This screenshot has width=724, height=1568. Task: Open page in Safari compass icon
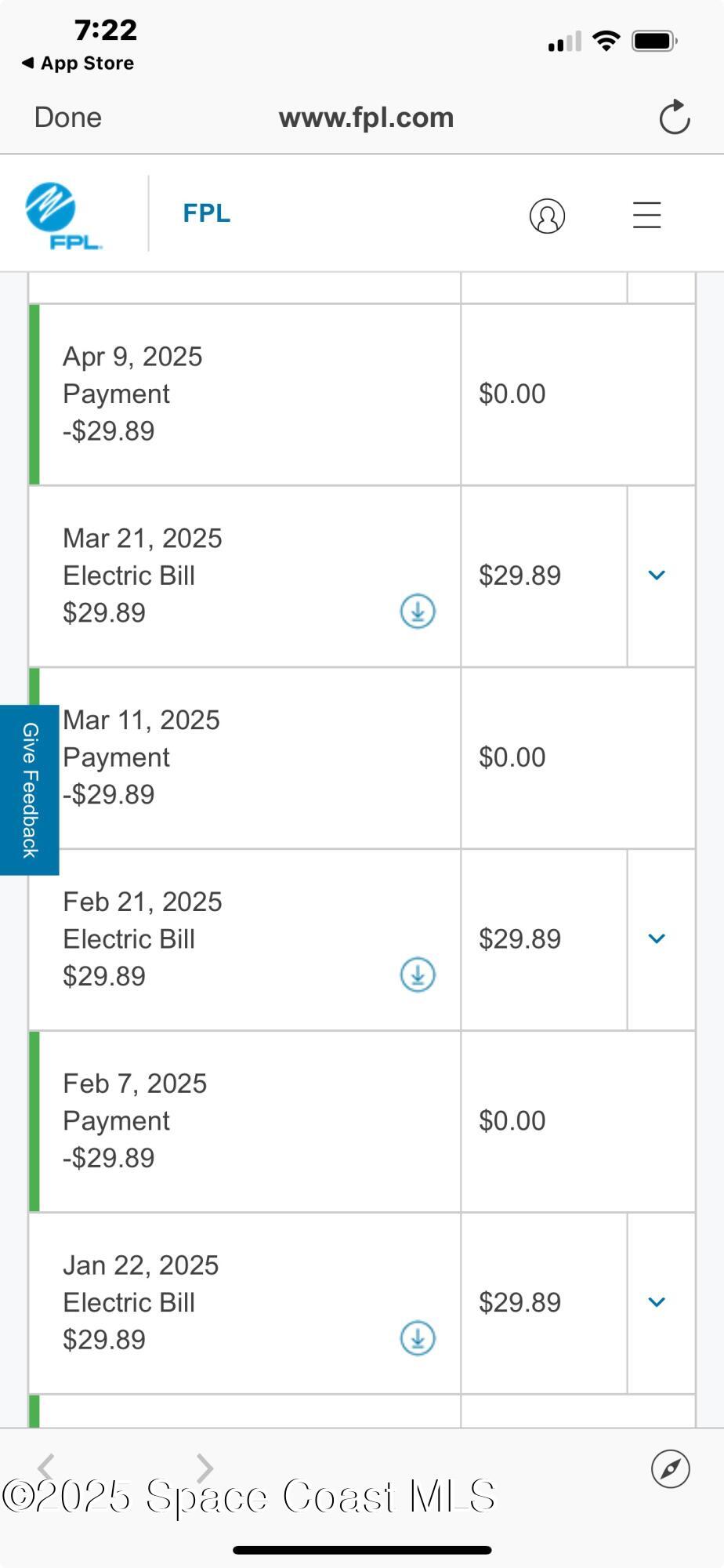tap(670, 1468)
